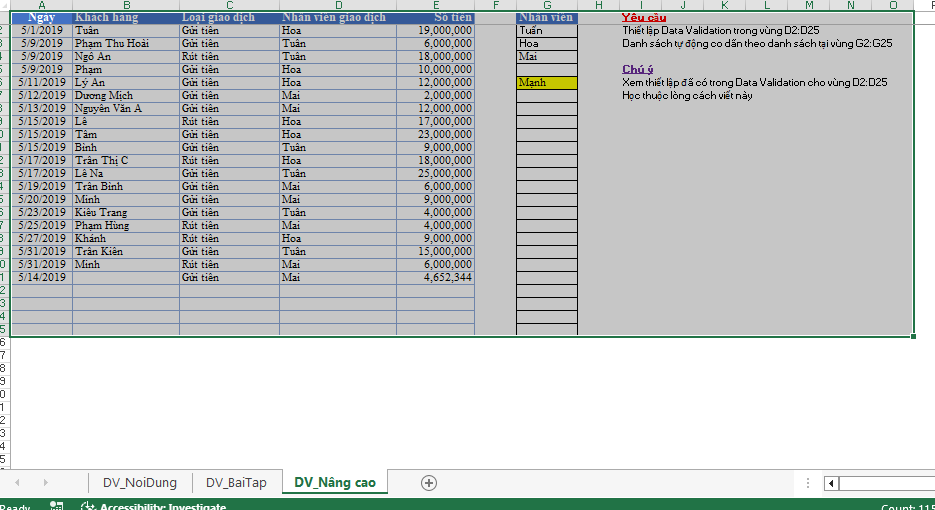Add a new sheet with plus icon
Screen dimensions: 935x510
[429, 483]
